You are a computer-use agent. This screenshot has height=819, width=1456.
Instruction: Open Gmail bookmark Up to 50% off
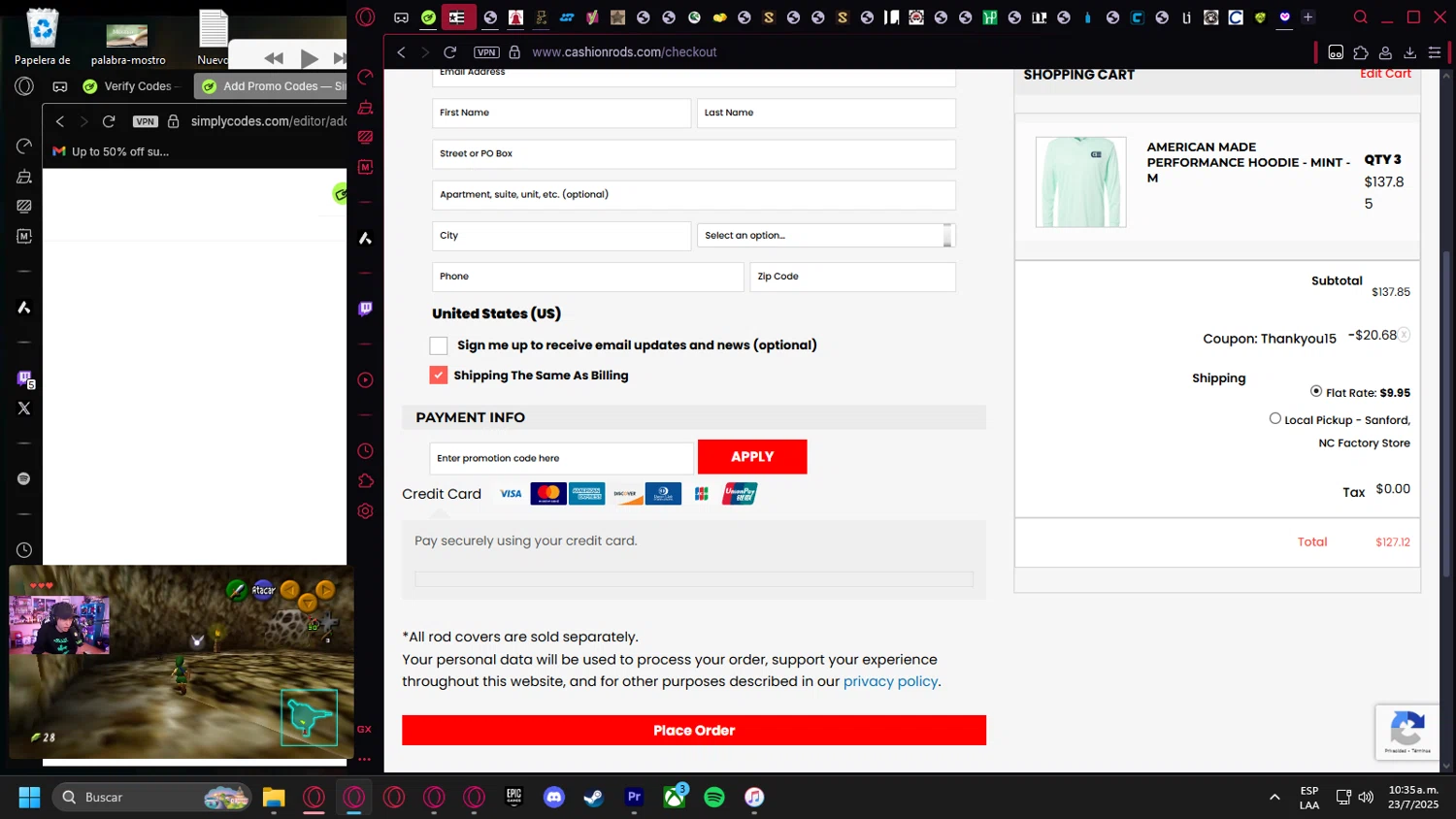(111, 151)
